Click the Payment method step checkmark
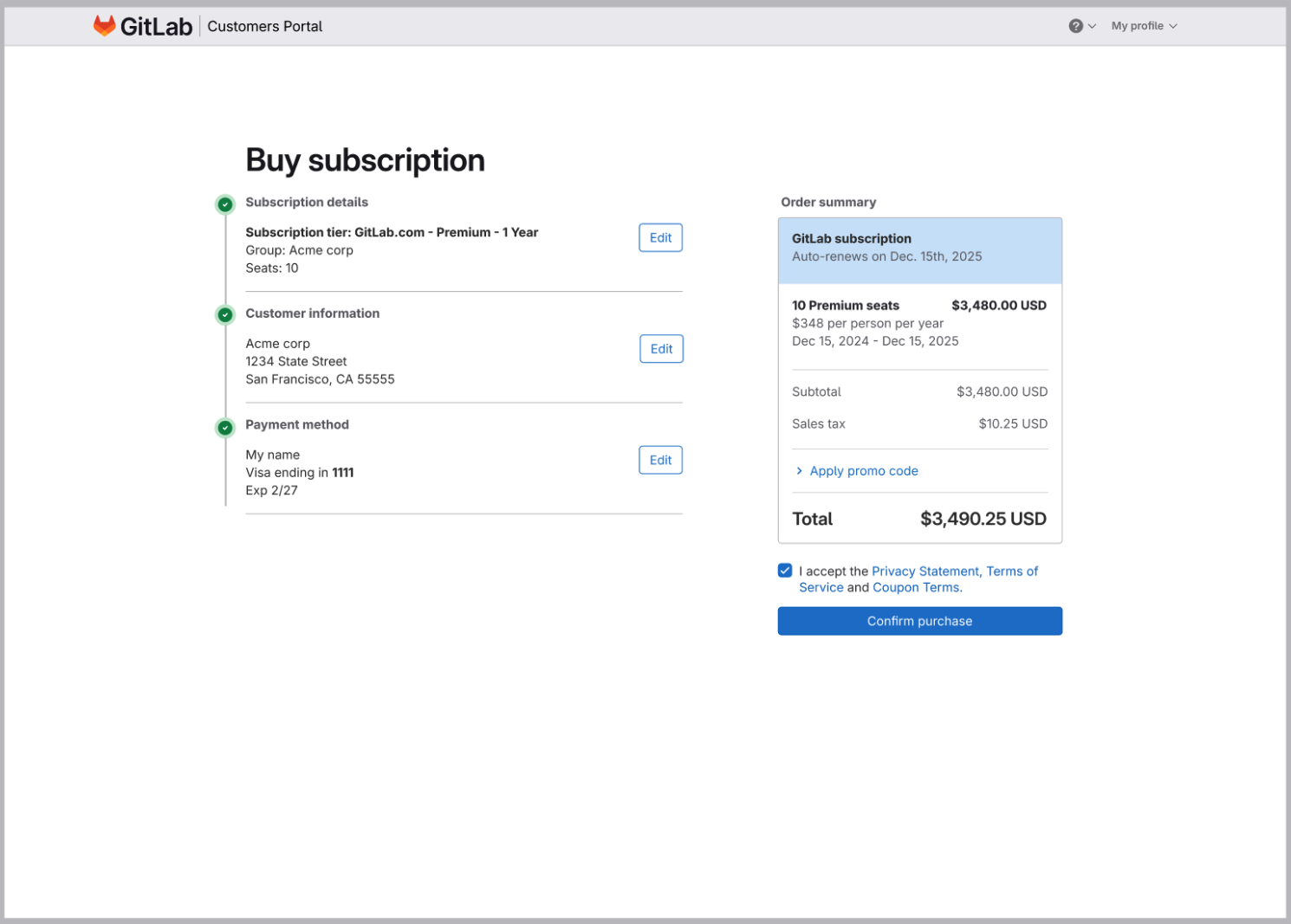This screenshot has height=924, width=1291. [x=225, y=428]
